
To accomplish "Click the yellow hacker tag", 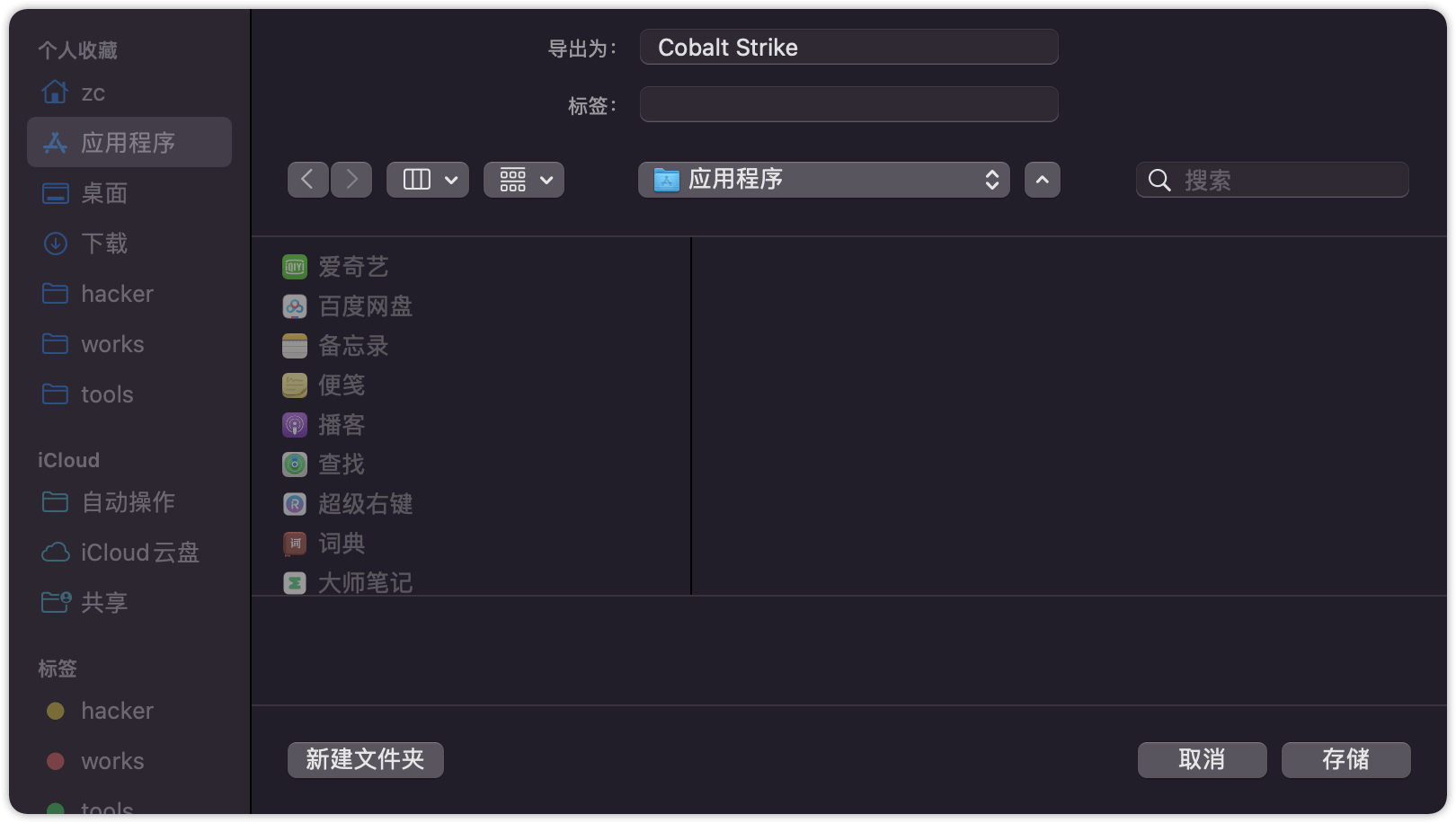I will [117, 711].
